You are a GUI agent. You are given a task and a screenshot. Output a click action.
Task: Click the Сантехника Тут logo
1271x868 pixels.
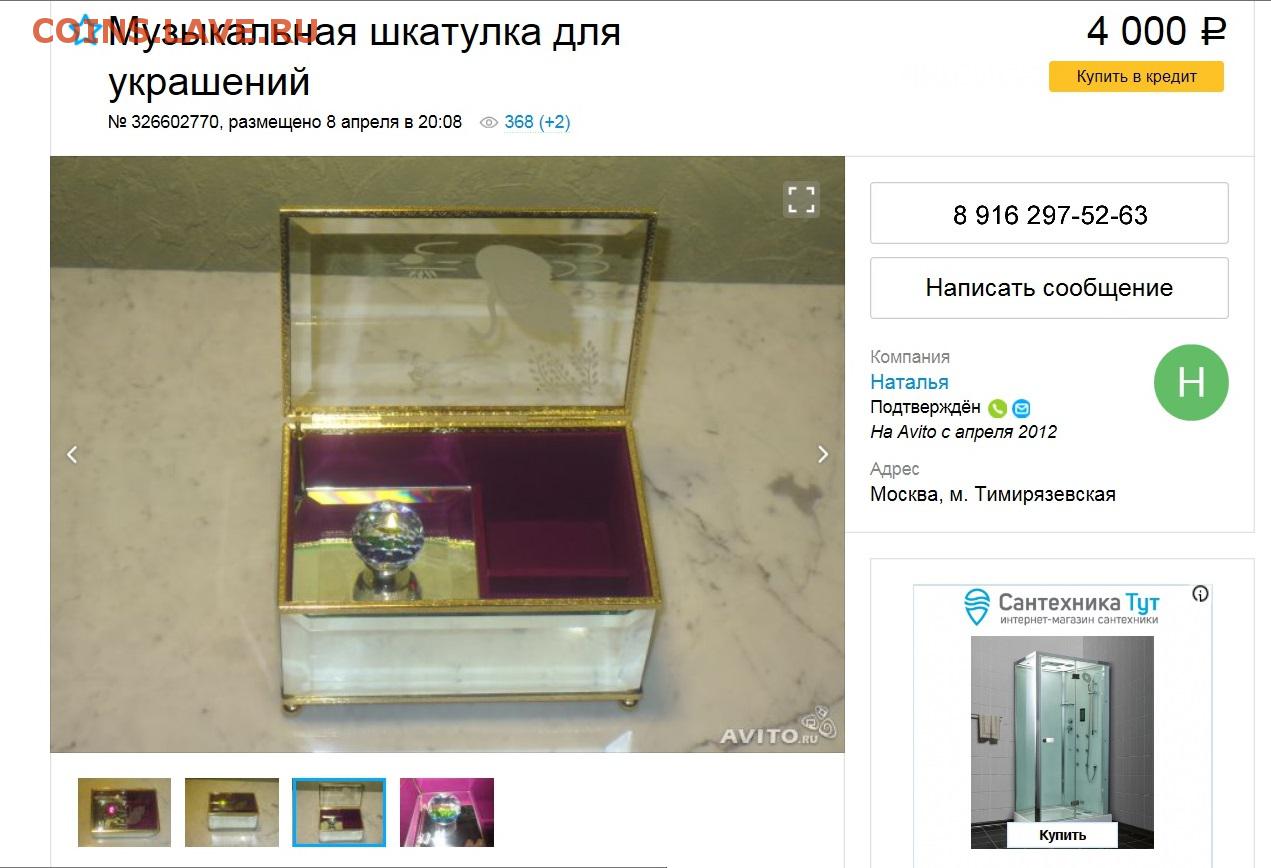[x=1061, y=606]
